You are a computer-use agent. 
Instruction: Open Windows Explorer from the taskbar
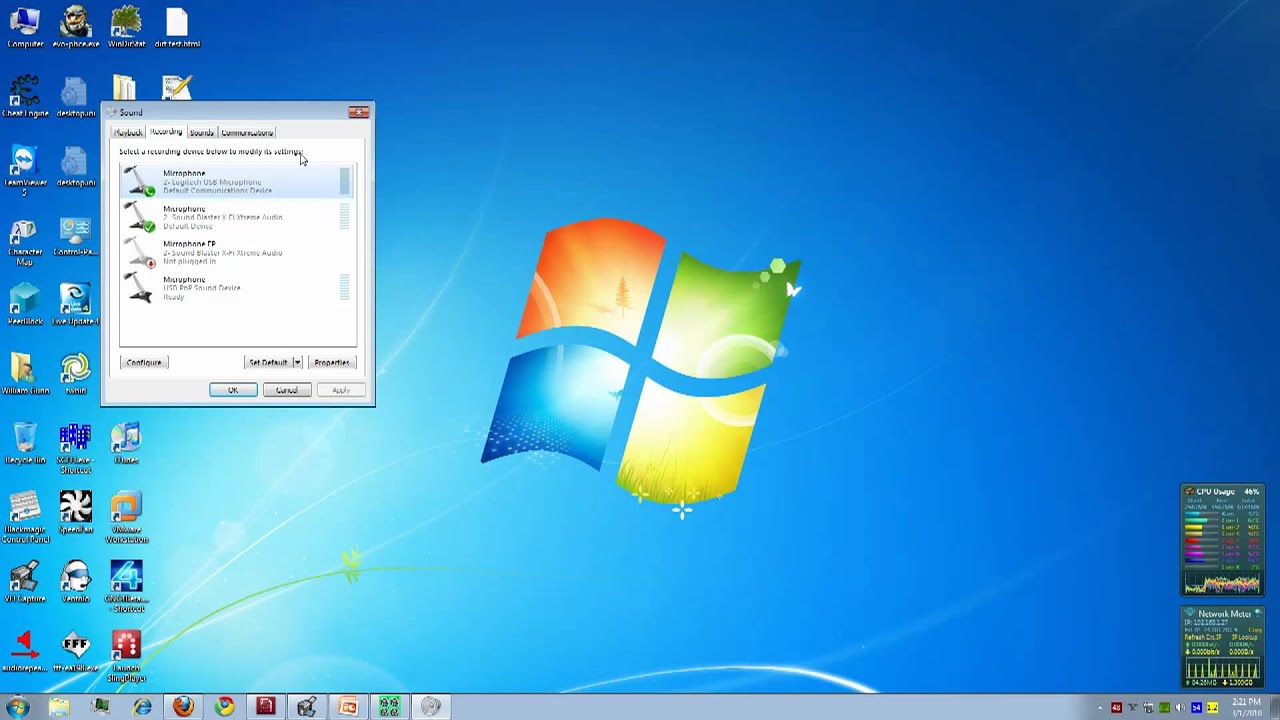59,707
